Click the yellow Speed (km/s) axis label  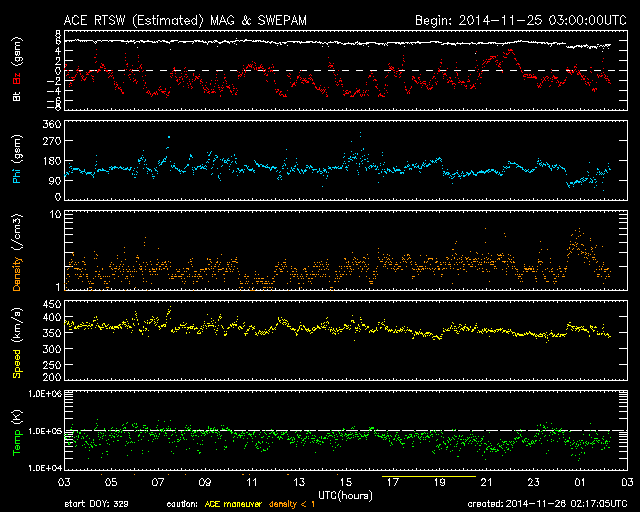pyautogui.click(x=17, y=340)
